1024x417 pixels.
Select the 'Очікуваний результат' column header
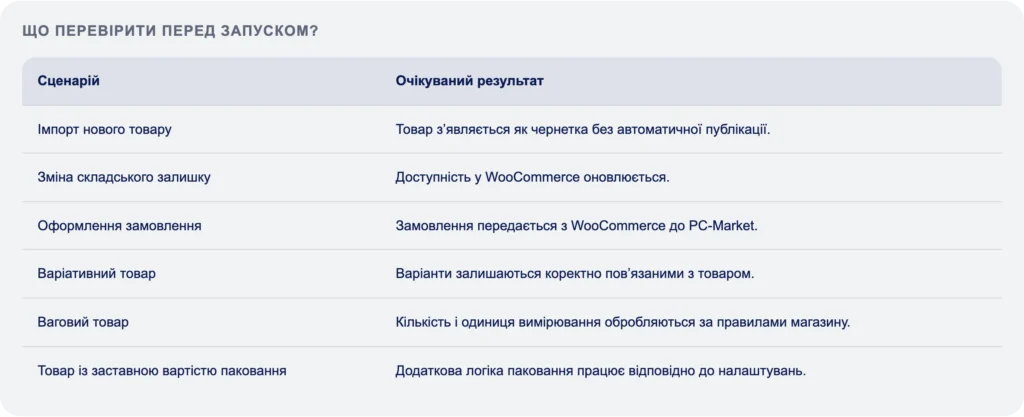[x=470, y=82]
